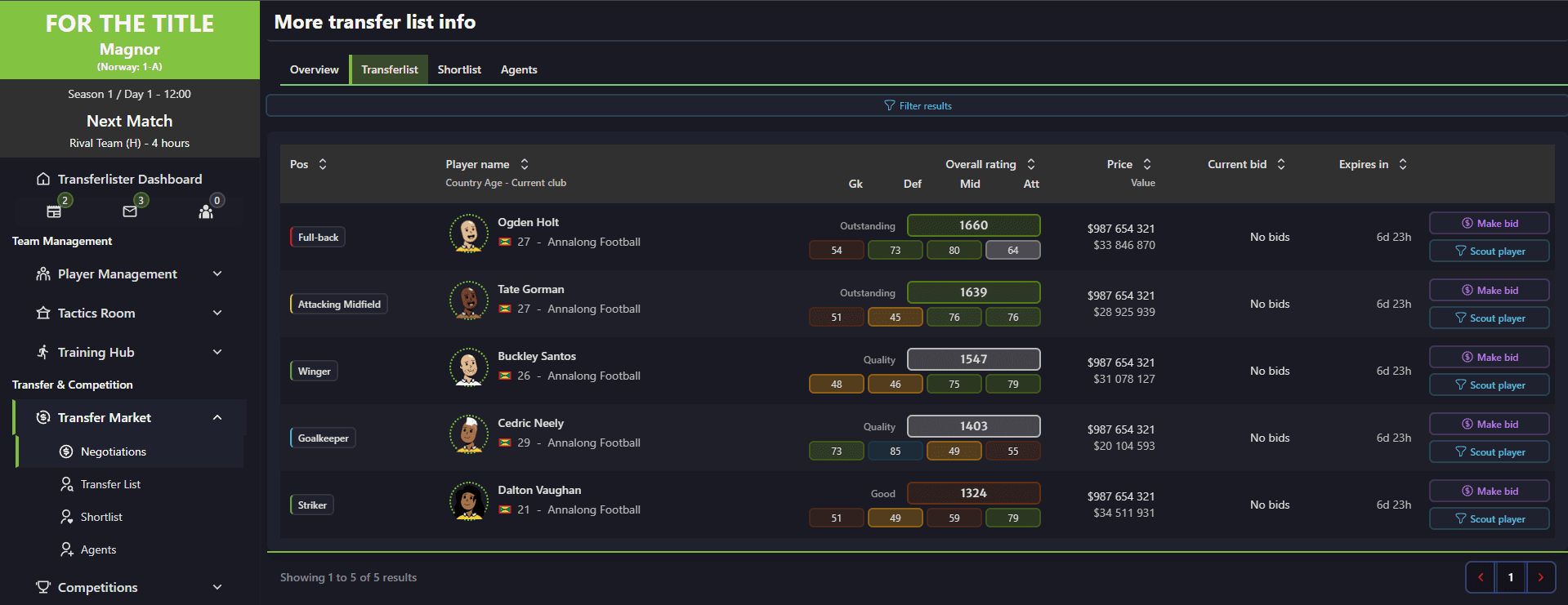
Task: Go to next page arrow
Action: [x=1540, y=577]
